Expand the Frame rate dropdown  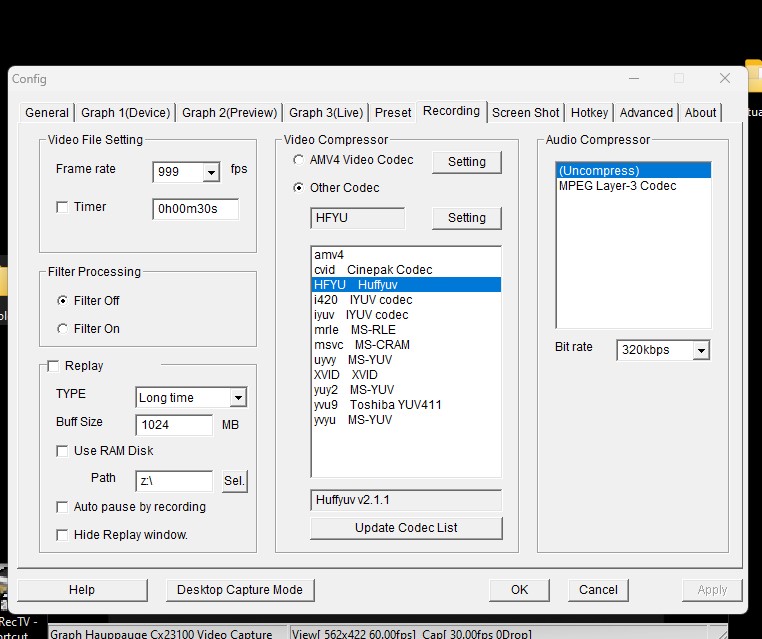point(211,172)
